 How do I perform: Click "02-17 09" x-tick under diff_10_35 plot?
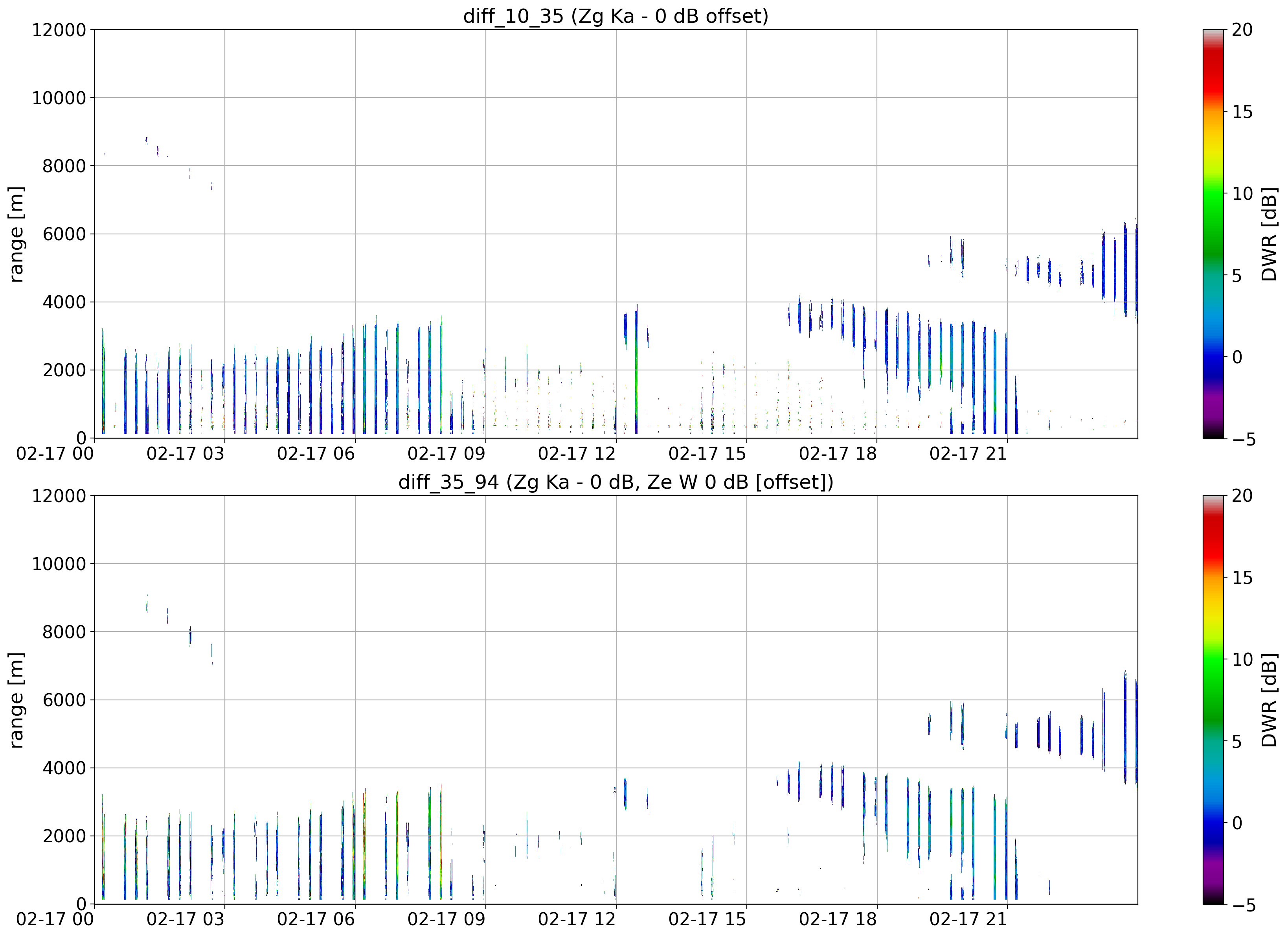pyautogui.click(x=446, y=453)
